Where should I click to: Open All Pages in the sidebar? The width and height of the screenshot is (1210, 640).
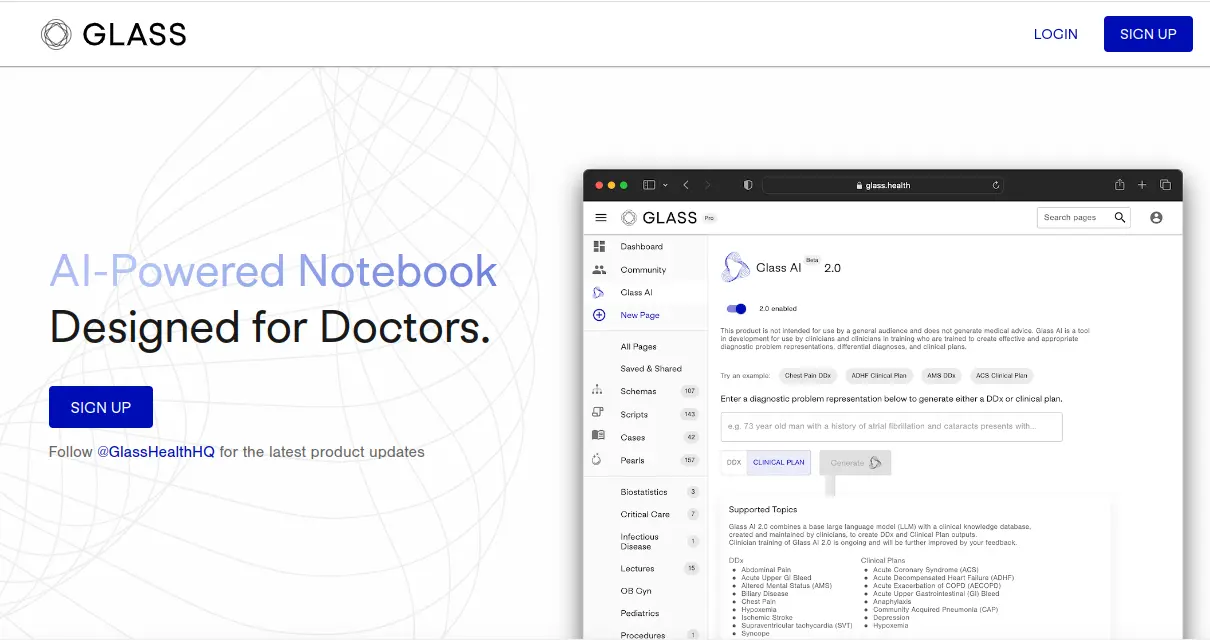pyautogui.click(x=638, y=346)
